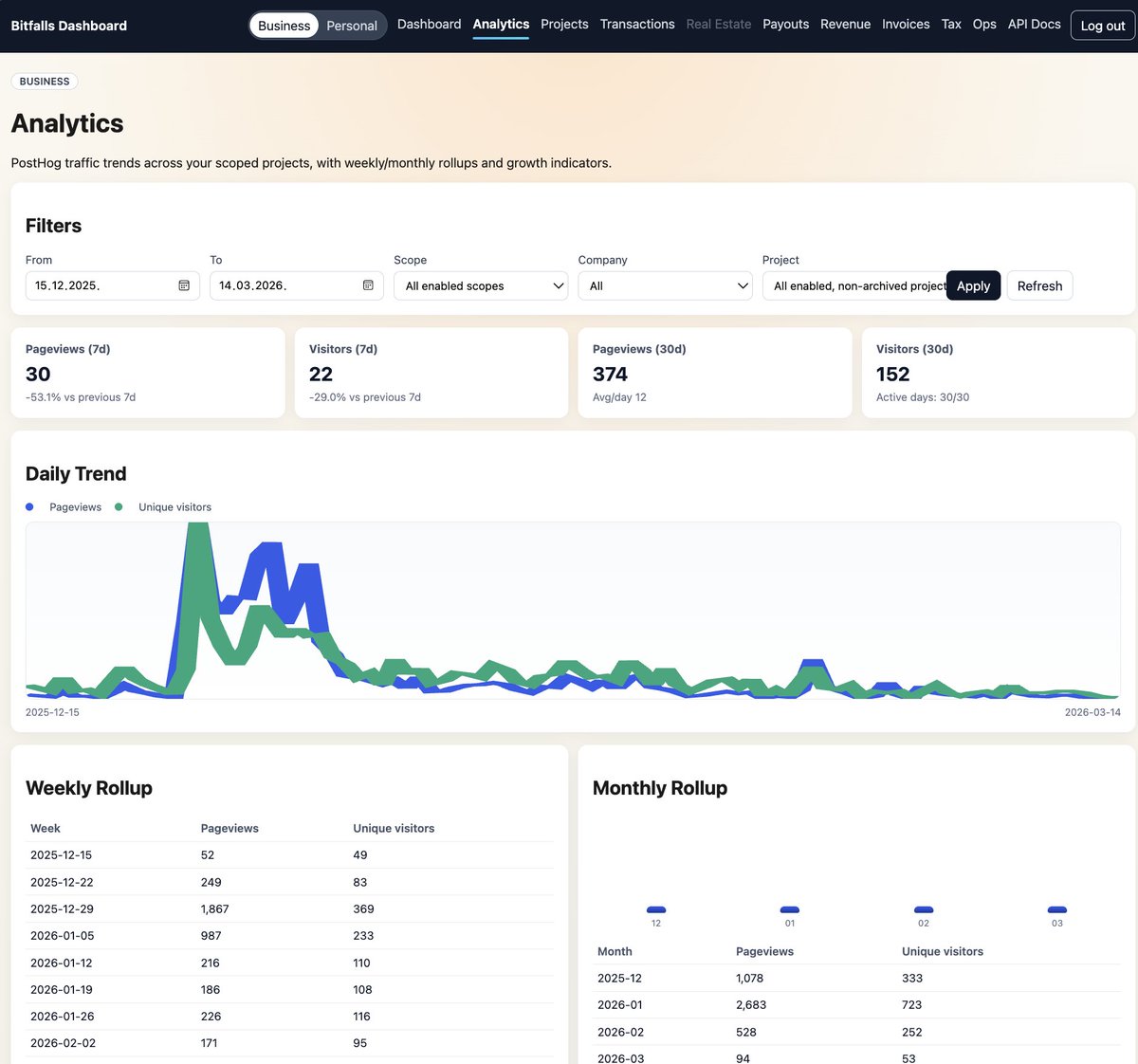The image size is (1138, 1064).
Task: Toggle Unique visitors series in chart legend
Action: [x=163, y=507]
